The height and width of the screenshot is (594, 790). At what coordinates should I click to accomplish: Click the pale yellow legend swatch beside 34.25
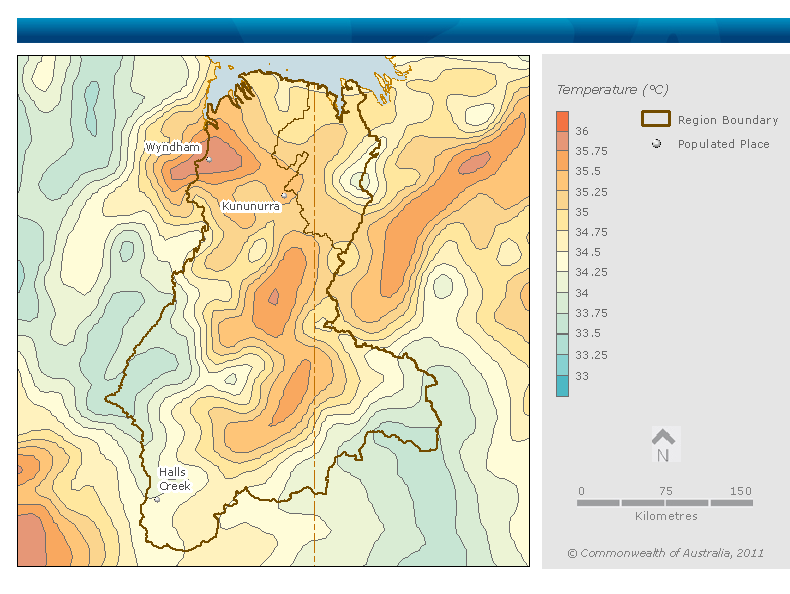562,262
